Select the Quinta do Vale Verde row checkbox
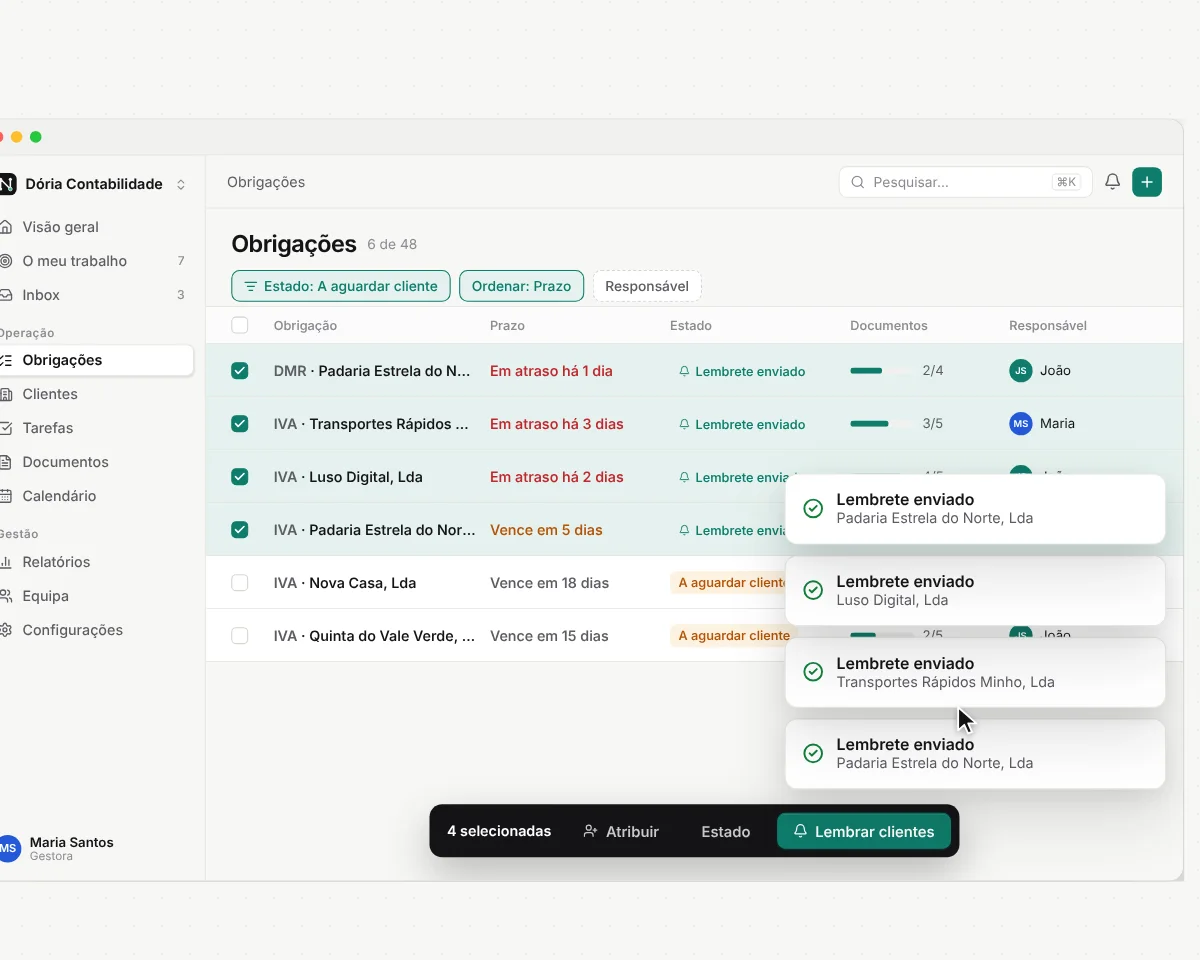1200x960 pixels. point(240,635)
